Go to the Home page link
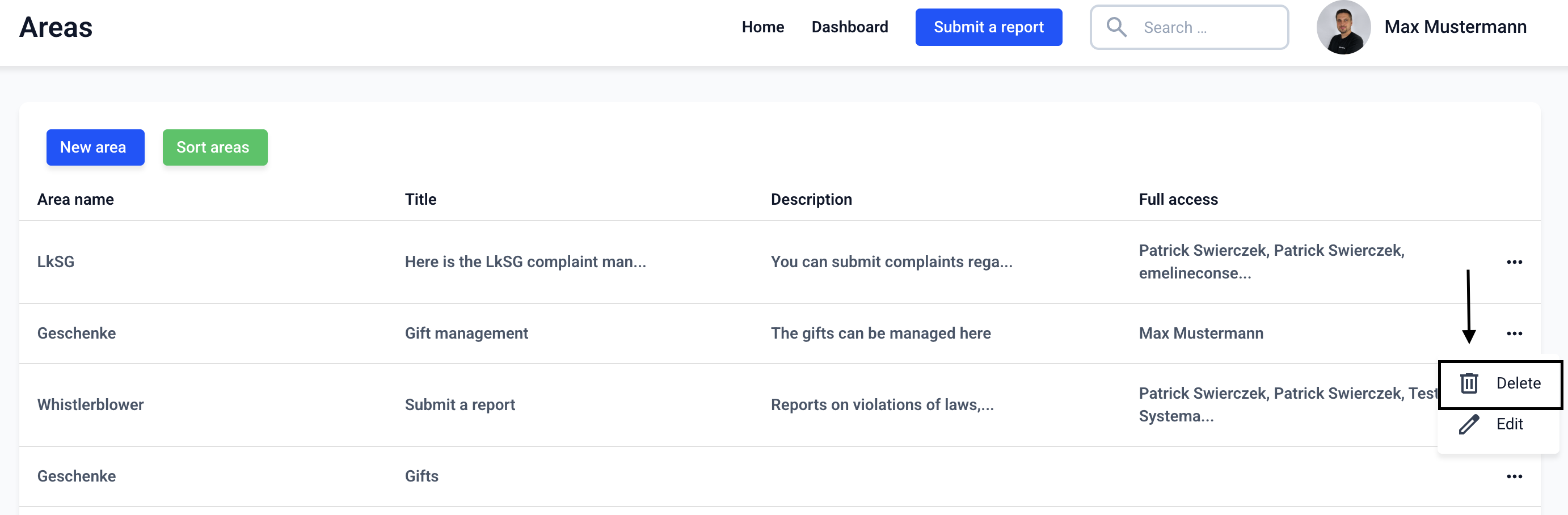 [x=762, y=27]
